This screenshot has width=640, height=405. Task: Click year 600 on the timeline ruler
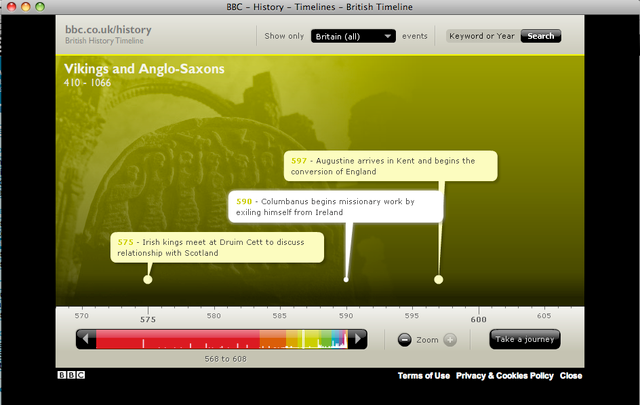pos(478,319)
